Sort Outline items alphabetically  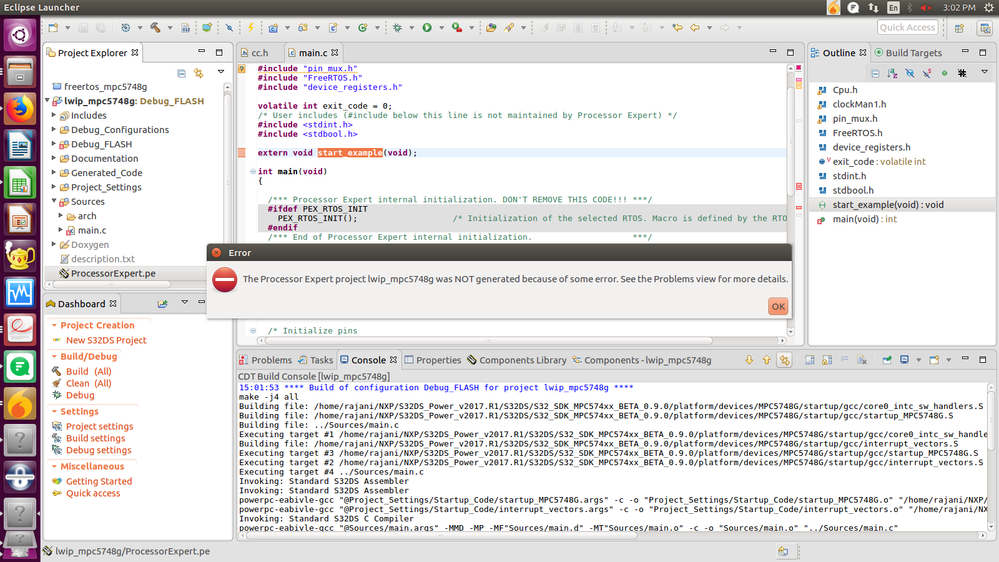tap(892, 73)
